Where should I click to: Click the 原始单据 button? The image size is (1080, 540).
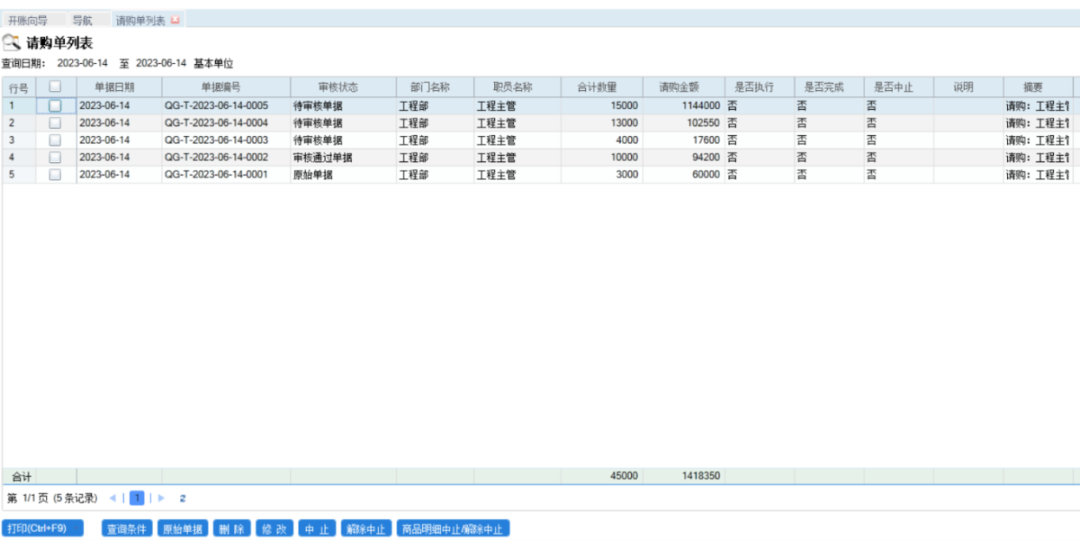click(x=182, y=529)
